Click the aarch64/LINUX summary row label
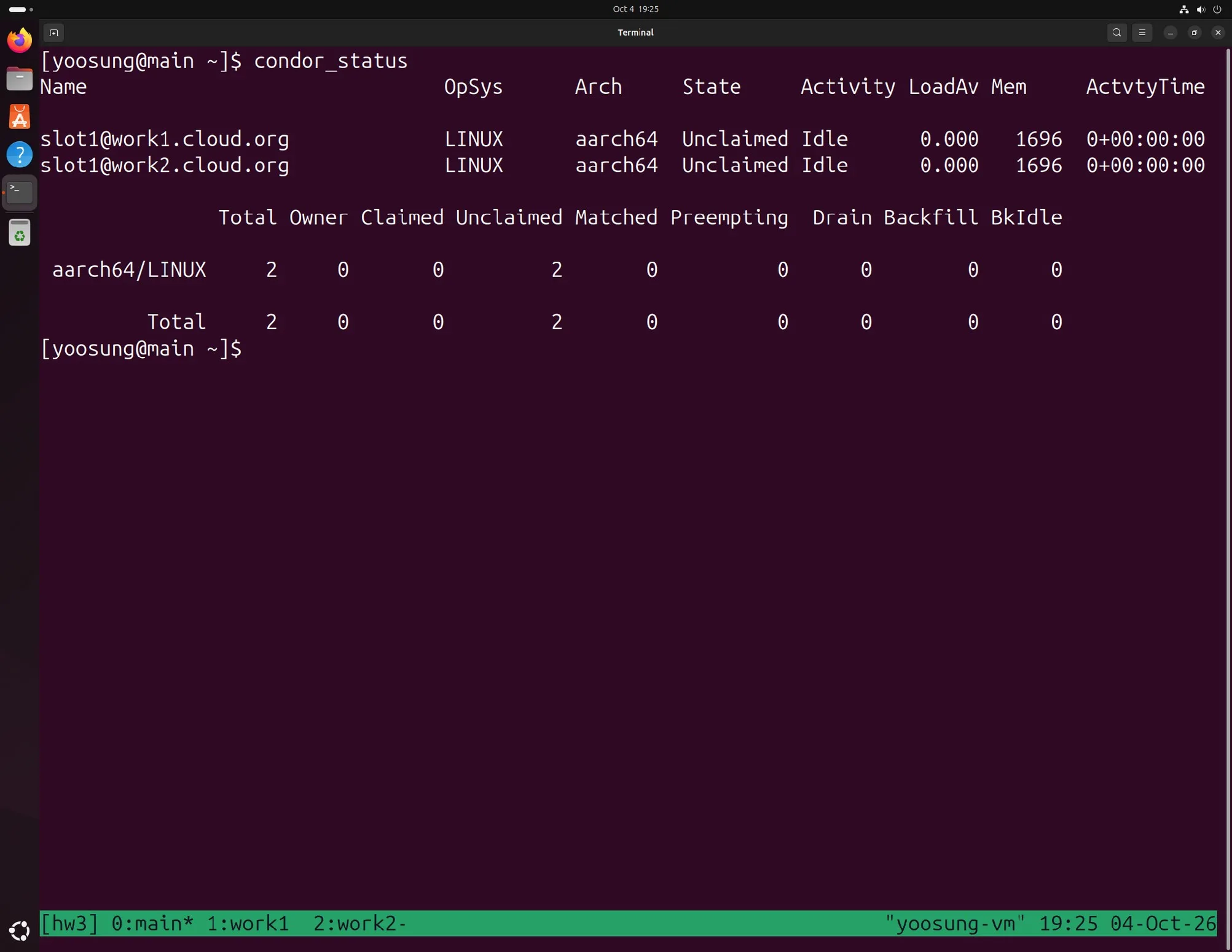 click(129, 270)
